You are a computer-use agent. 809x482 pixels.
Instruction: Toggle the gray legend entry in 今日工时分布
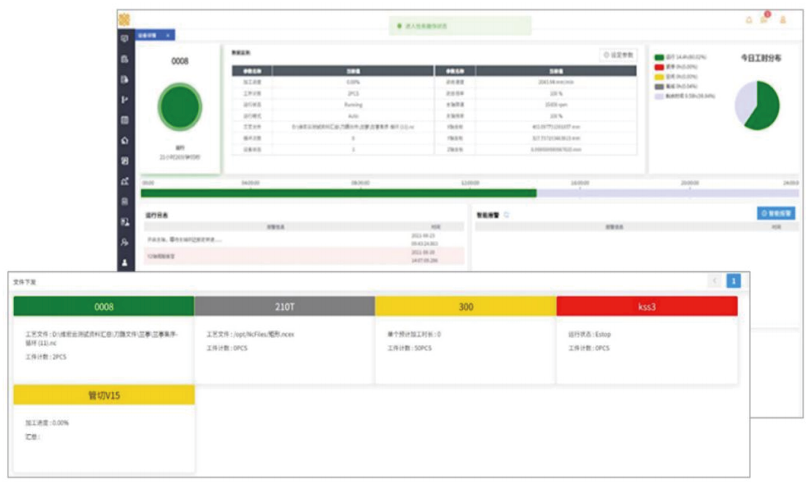676,86
